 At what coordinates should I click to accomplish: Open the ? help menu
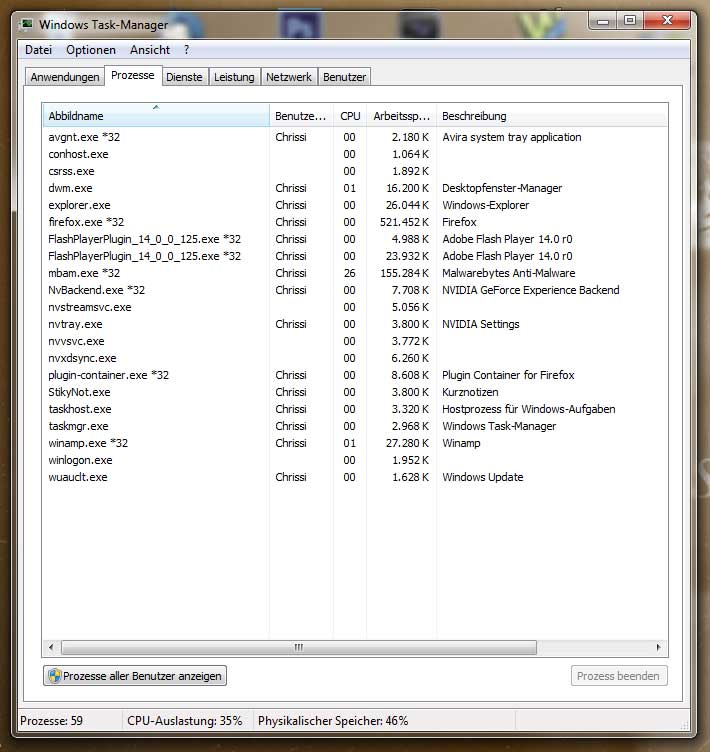coord(187,50)
